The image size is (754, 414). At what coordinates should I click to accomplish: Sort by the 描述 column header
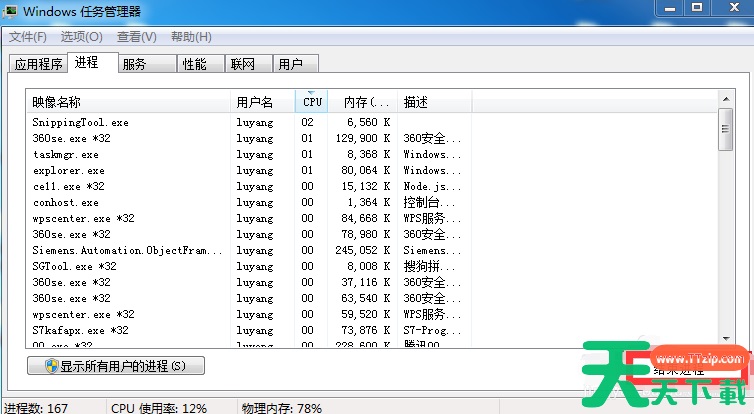435,101
